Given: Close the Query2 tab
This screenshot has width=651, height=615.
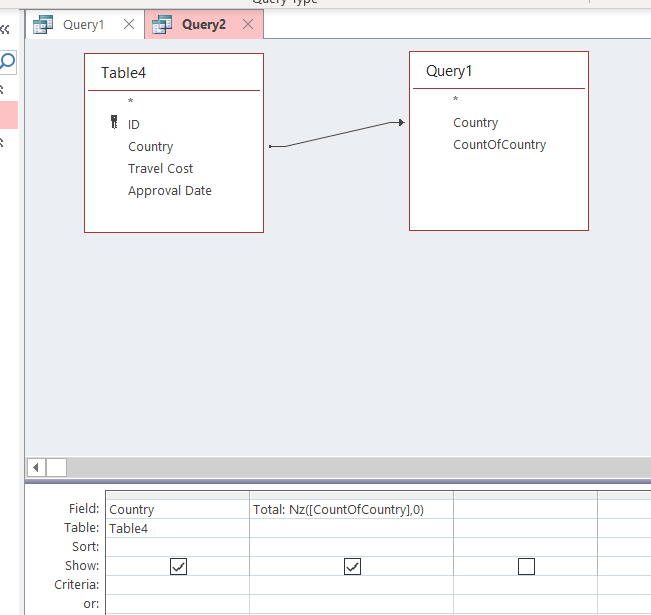Looking at the screenshot, I should (248, 25).
